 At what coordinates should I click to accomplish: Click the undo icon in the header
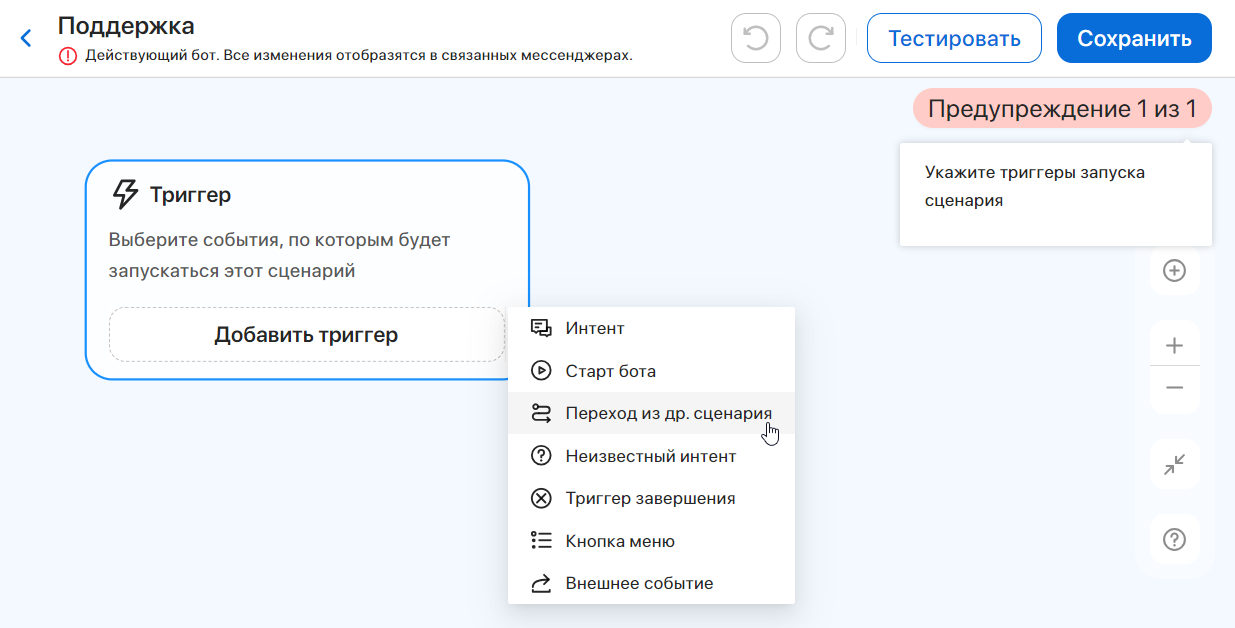click(x=755, y=37)
